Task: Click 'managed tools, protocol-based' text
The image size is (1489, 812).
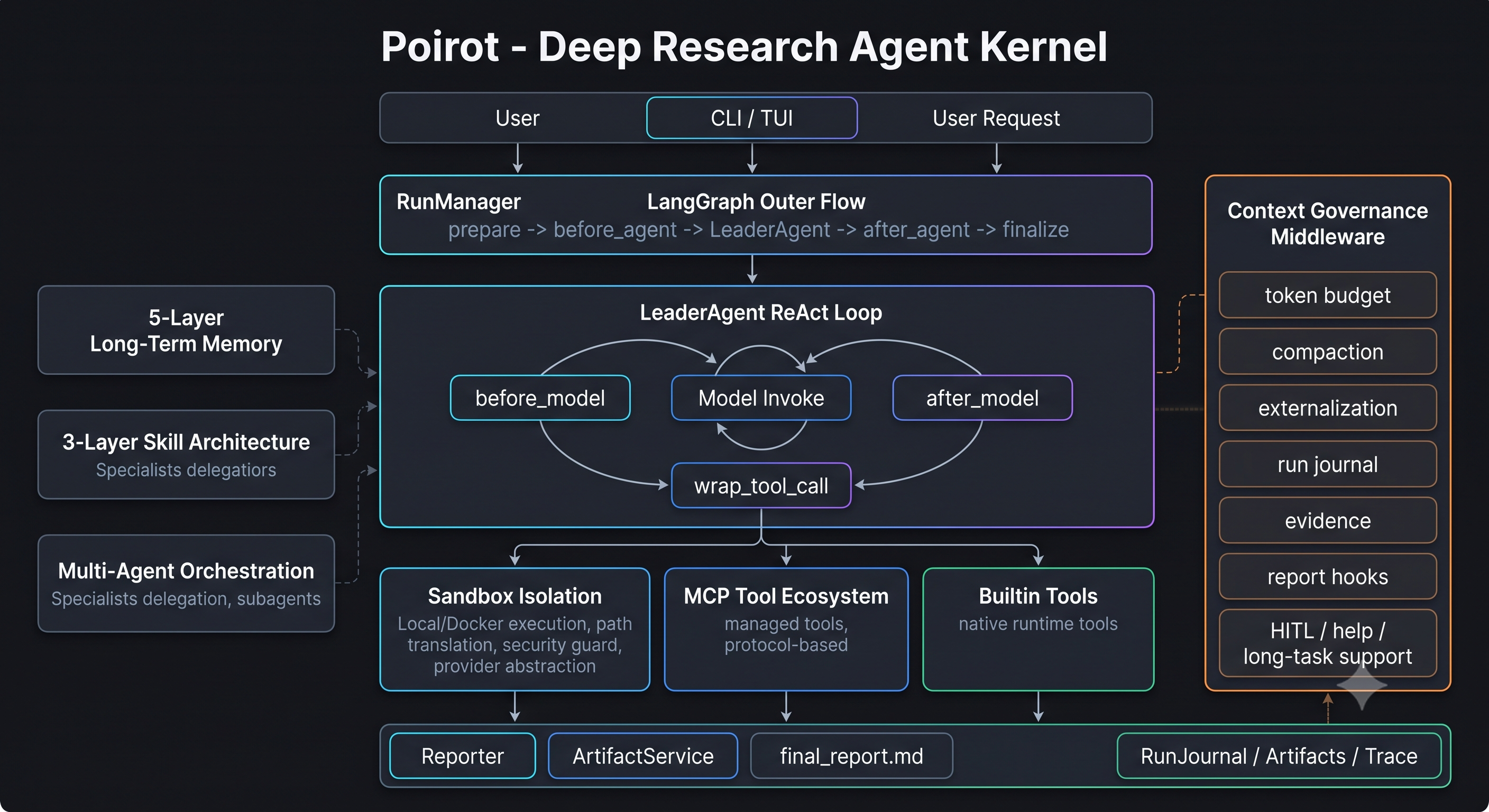Action: click(786, 634)
